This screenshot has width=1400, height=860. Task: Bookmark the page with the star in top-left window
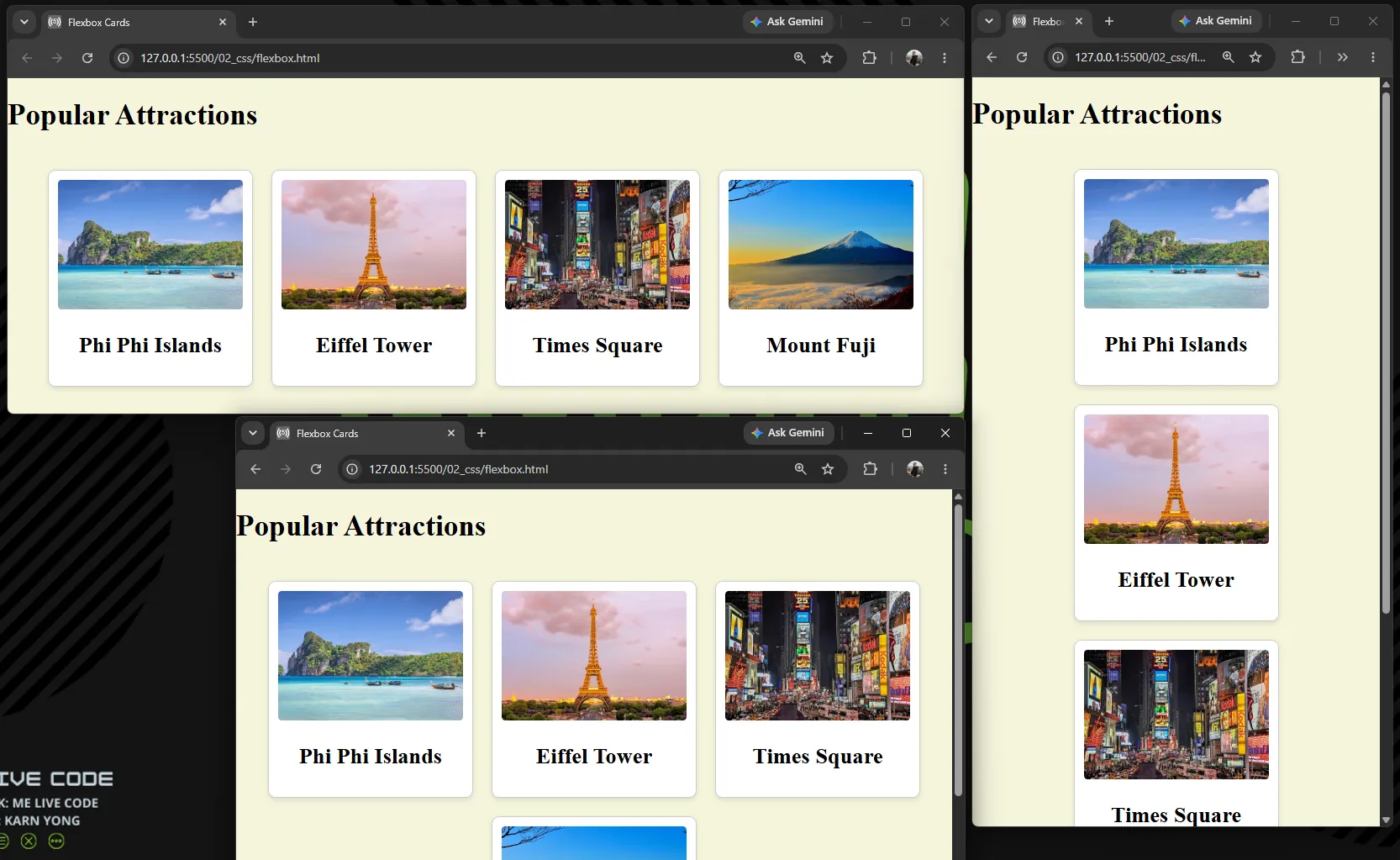[x=827, y=58]
